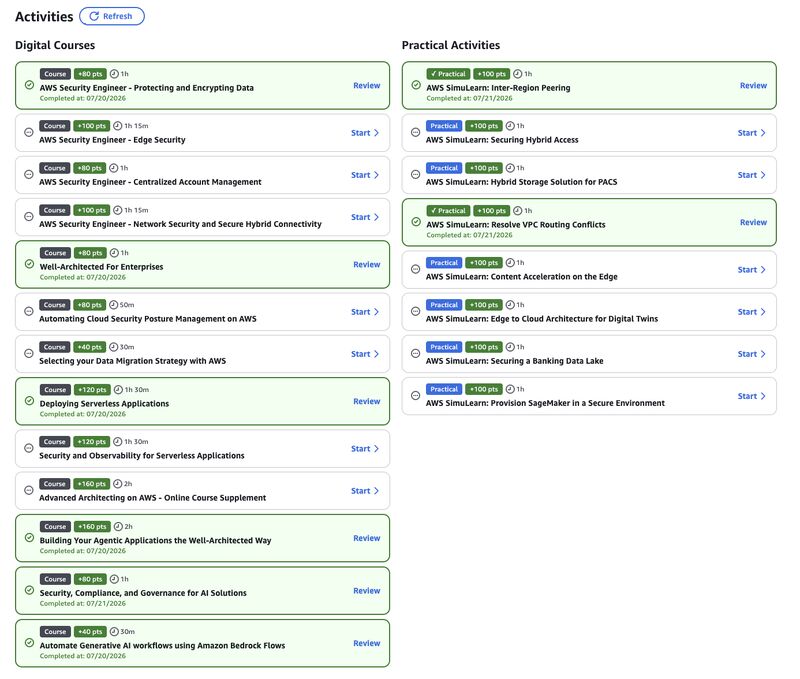The image size is (800, 679).
Task: Click incomplete status icon for Security and Observability course
Action: tap(29, 448)
